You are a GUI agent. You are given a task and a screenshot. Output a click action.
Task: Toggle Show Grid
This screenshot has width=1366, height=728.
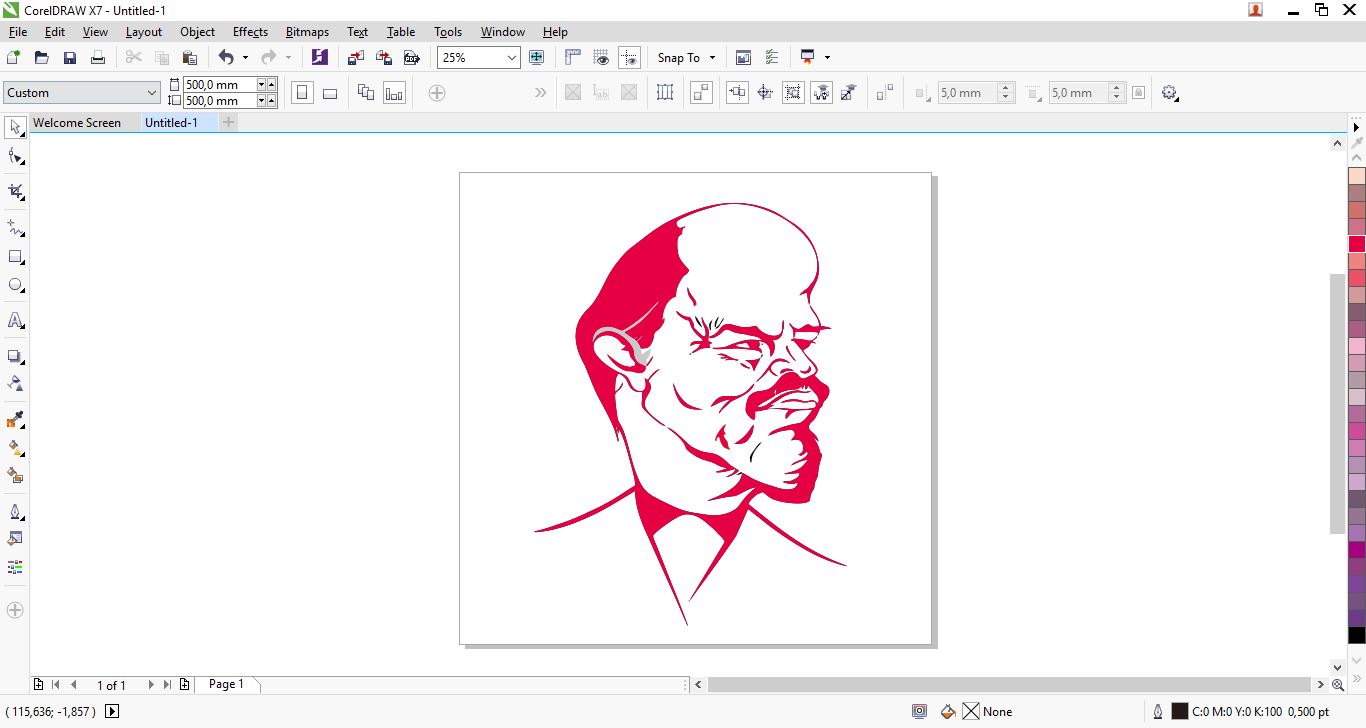coord(601,58)
